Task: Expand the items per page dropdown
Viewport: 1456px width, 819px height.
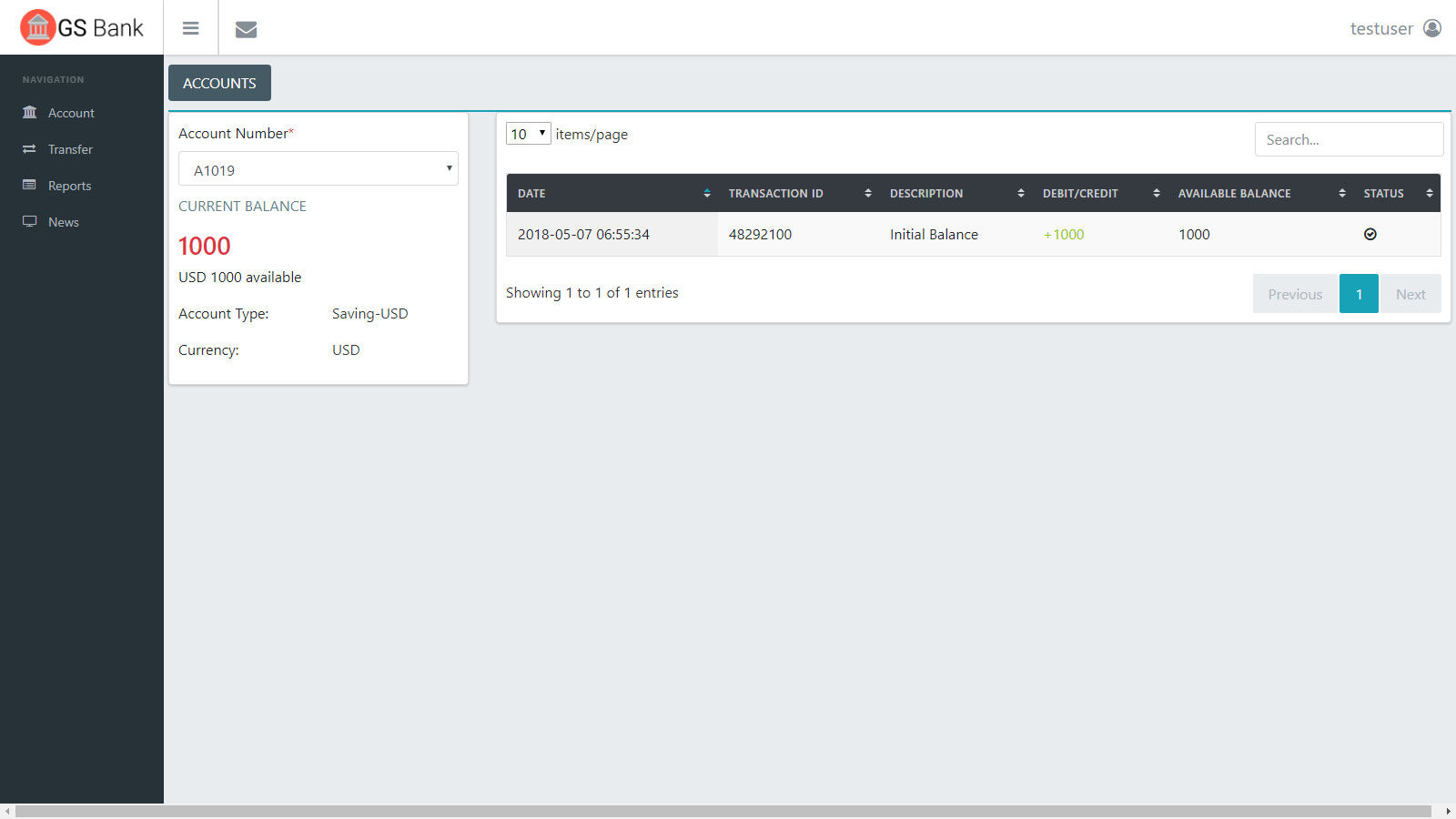Action: point(528,134)
